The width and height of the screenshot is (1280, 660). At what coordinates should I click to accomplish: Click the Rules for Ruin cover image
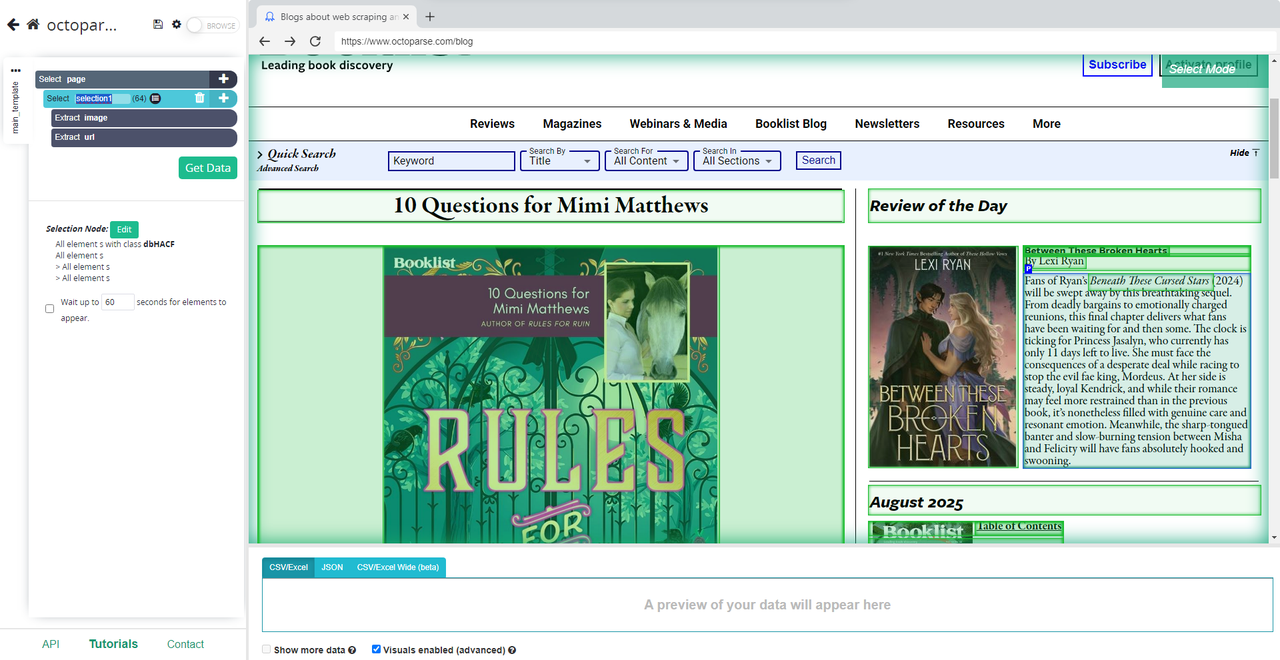[x=551, y=395]
